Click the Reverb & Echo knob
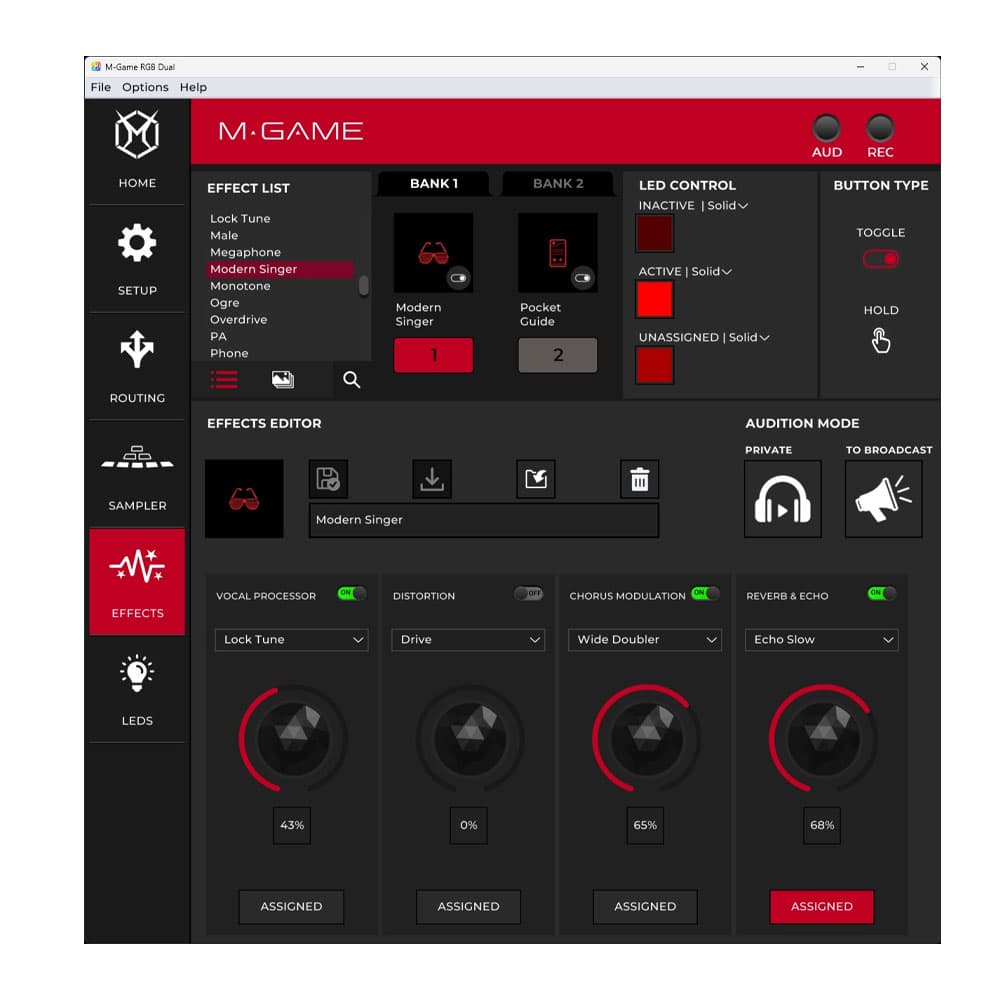The image size is (1000, 1000). [x=823, y=739]
